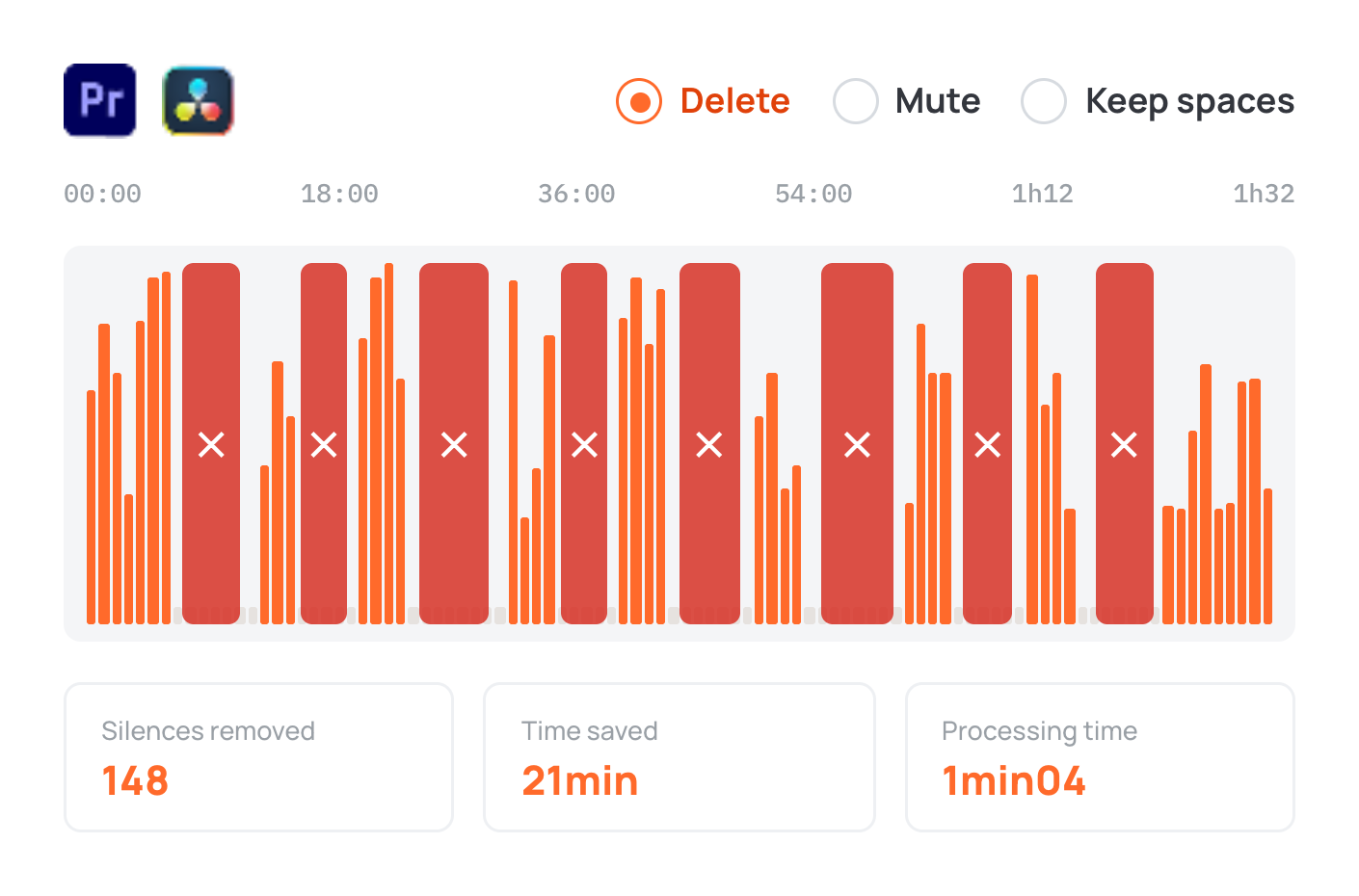Click X on the last silence block

tap(1124, 444)
